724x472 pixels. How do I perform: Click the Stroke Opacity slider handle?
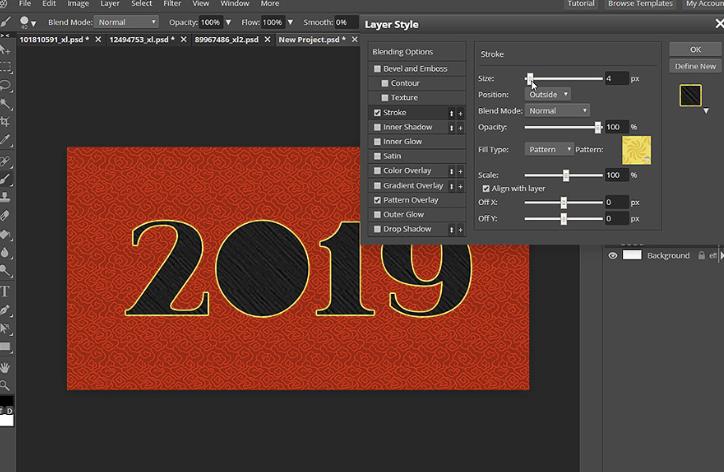[598, 127]
